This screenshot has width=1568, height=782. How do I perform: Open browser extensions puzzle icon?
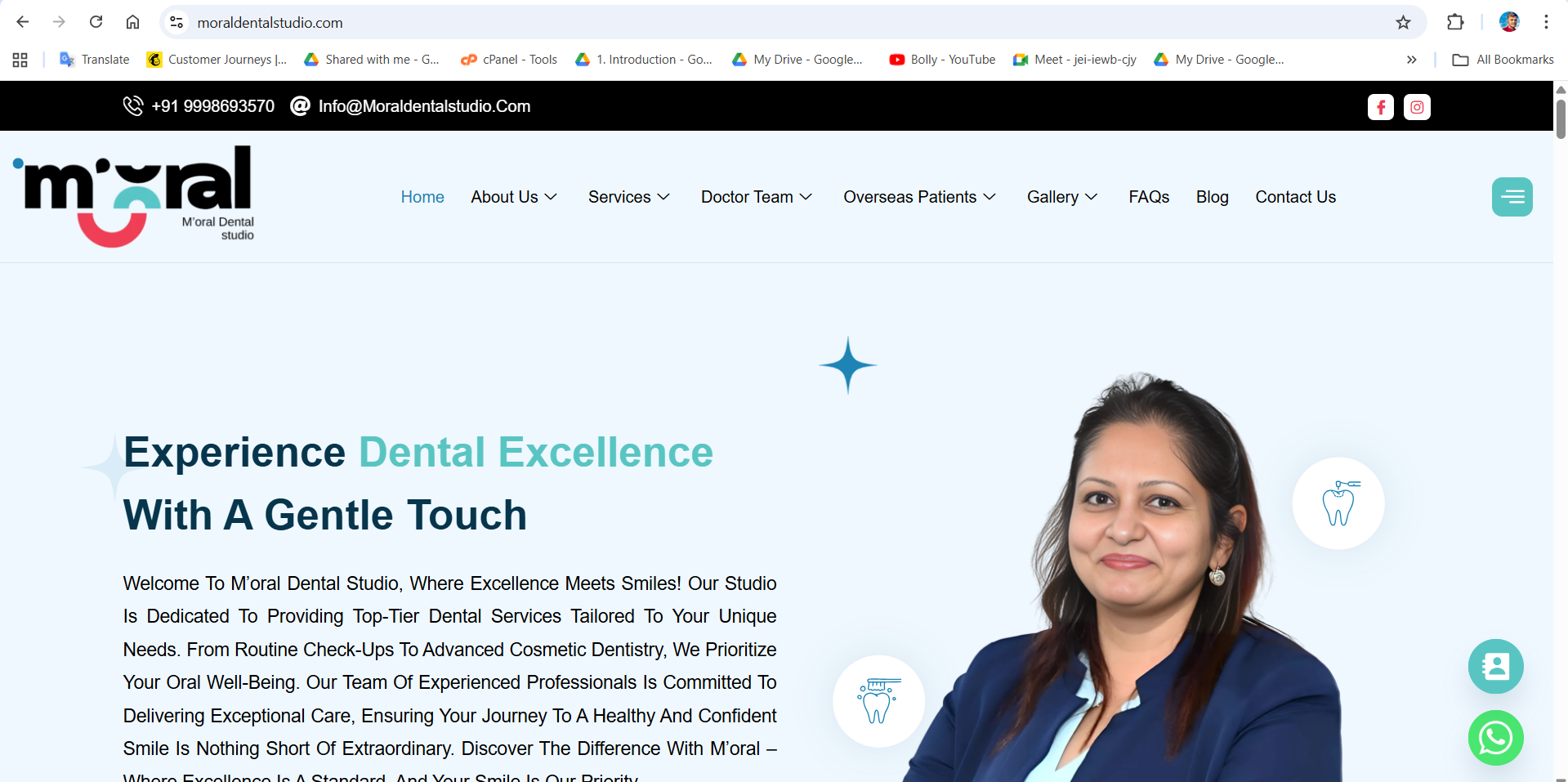(1455, 22)
